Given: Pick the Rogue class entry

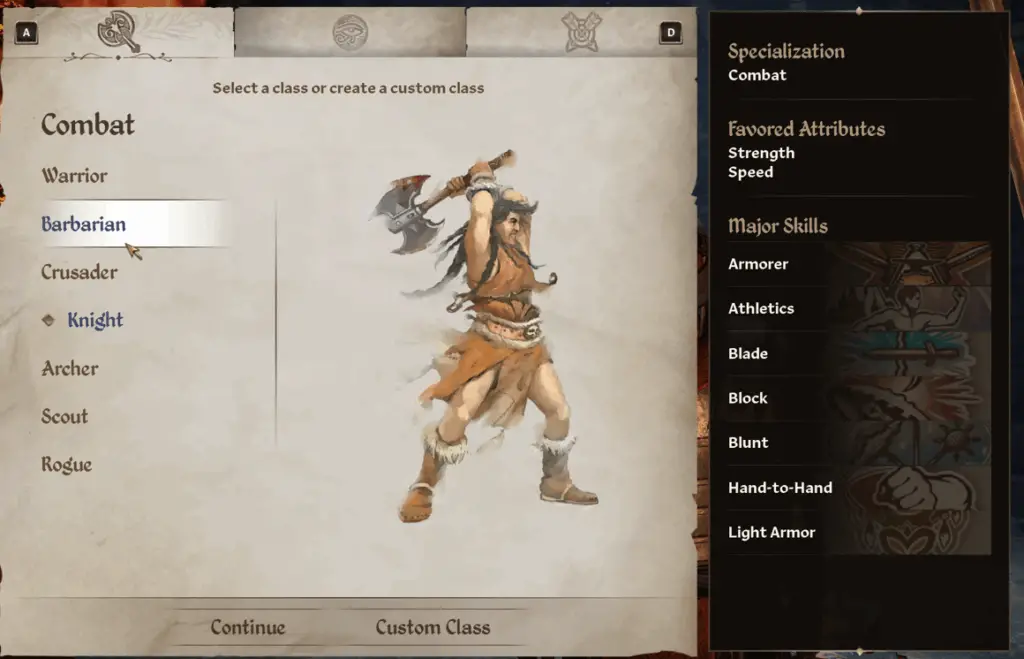Looking at the screenshot, I should (x=67, y=465).
